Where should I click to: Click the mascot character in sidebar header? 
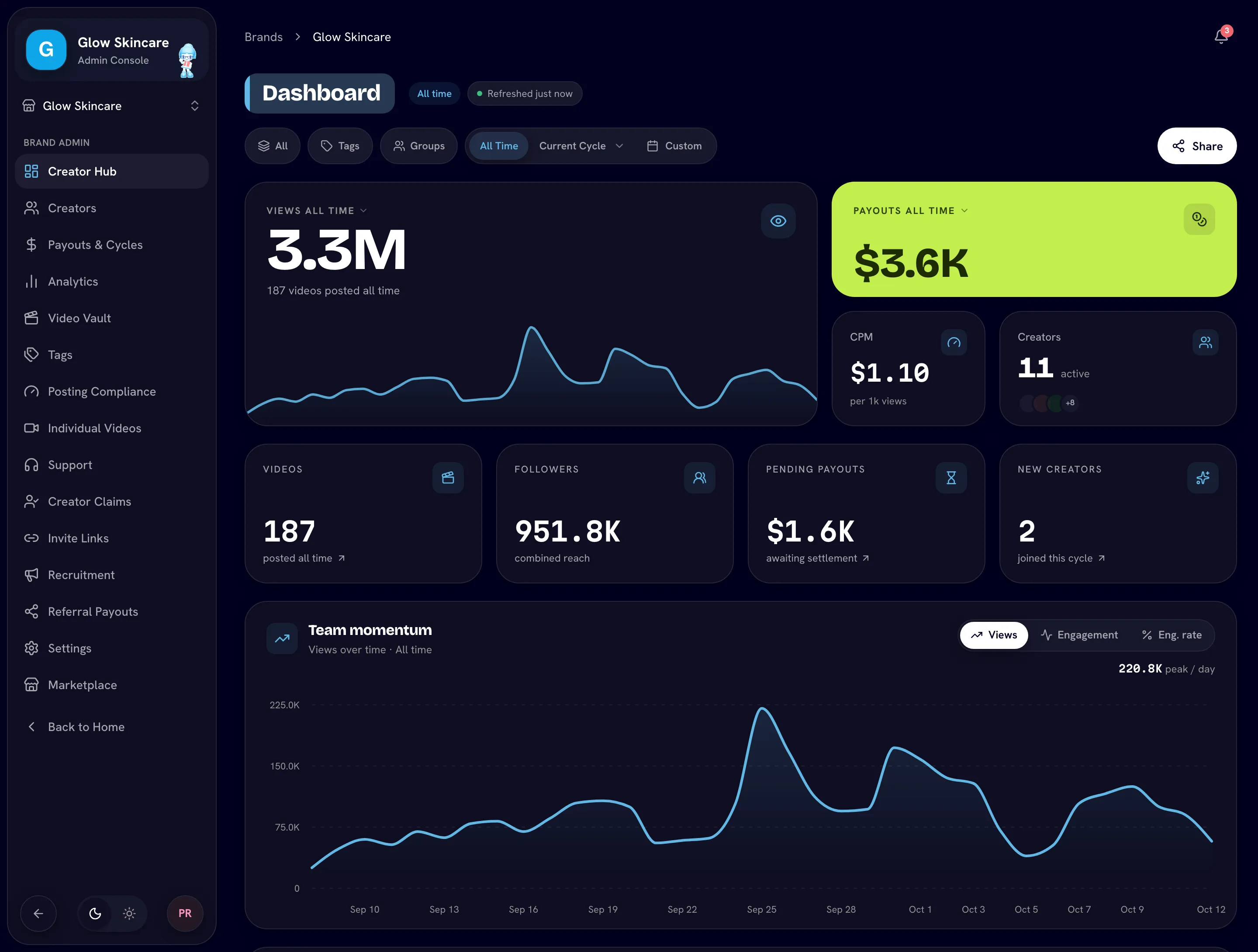point(187,60)
